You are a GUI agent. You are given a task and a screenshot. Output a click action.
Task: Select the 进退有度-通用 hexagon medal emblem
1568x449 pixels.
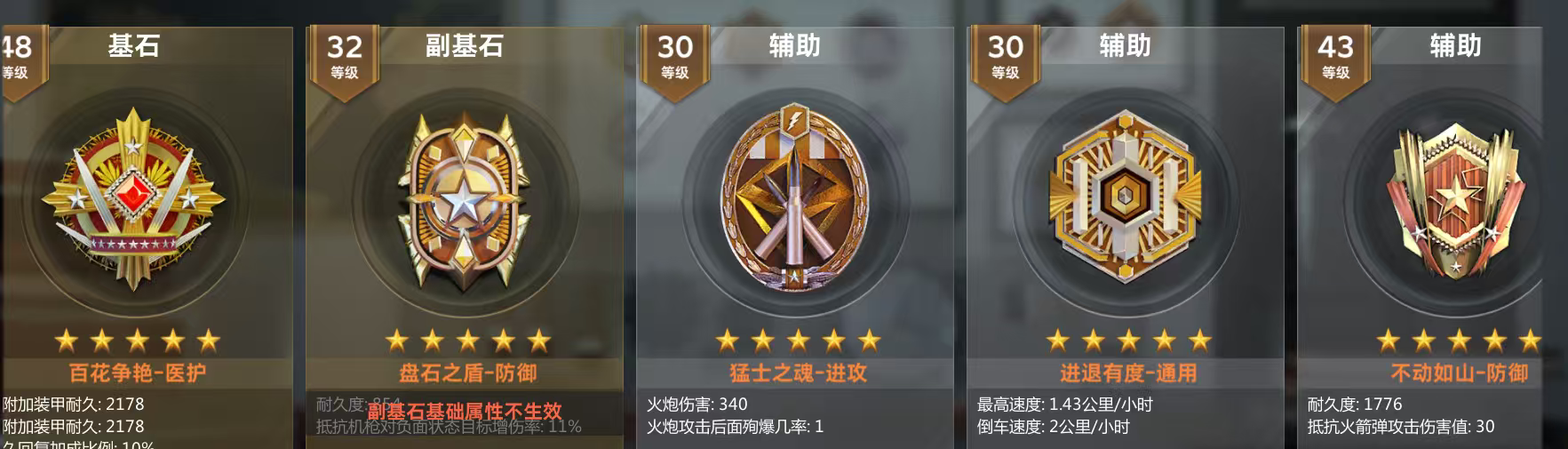[1125, 196]
